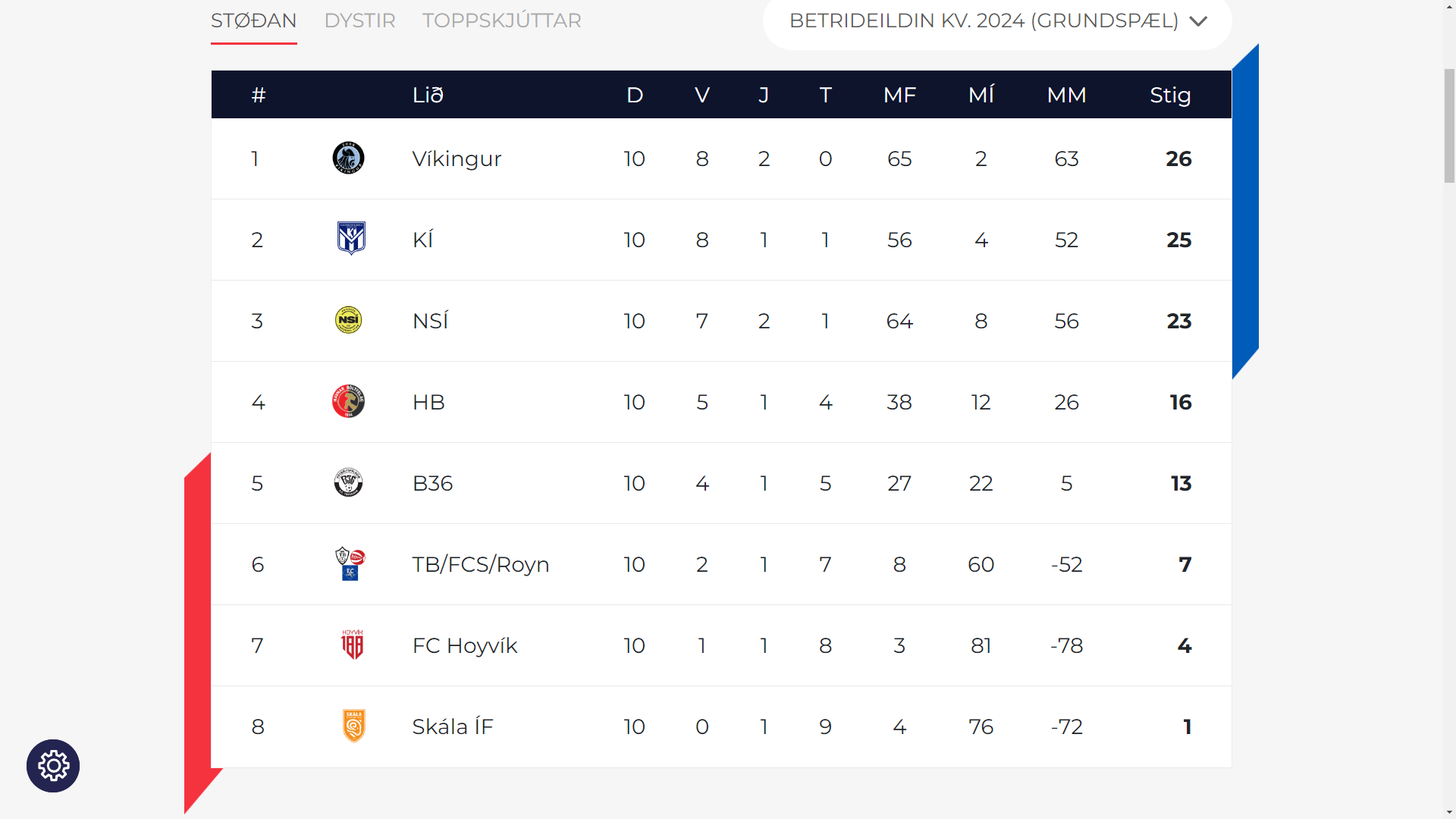Click the HB red club crest
The height and width of the screenshot is (819, 1456).
click(349, 401)
